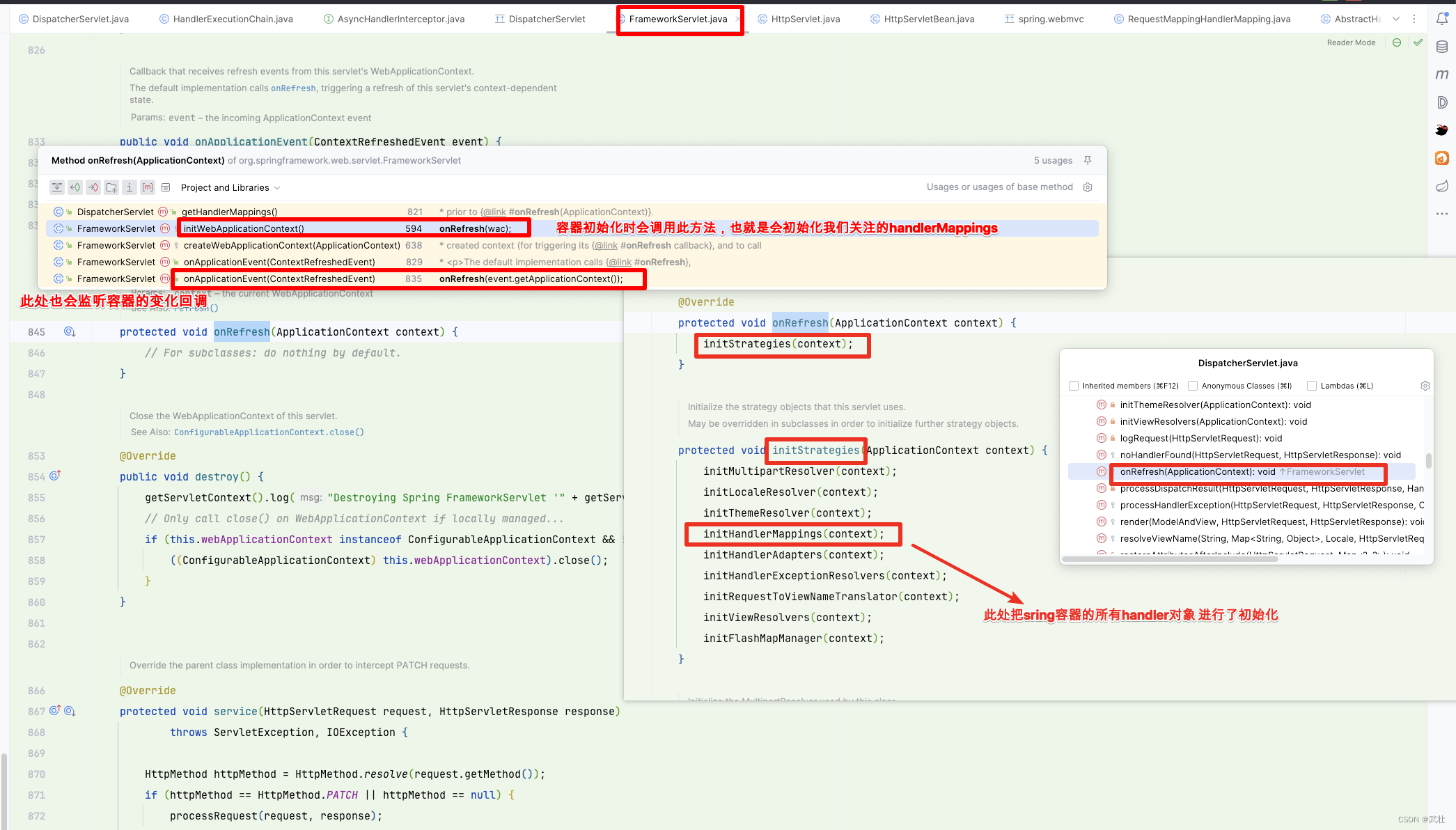Viewport: 1456px width, 830px height.
Task: Switch to the spring.webmvc tab
Action: coord(1044,19)
